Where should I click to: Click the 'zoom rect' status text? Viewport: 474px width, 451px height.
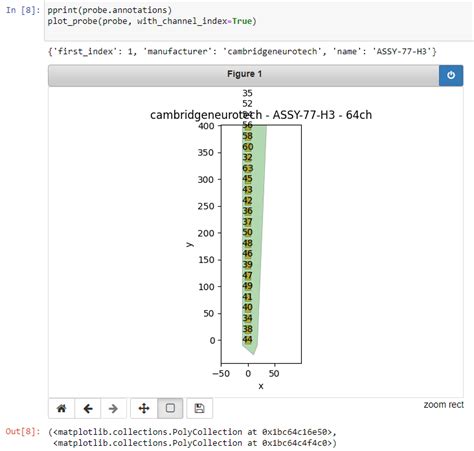(443, 405)
